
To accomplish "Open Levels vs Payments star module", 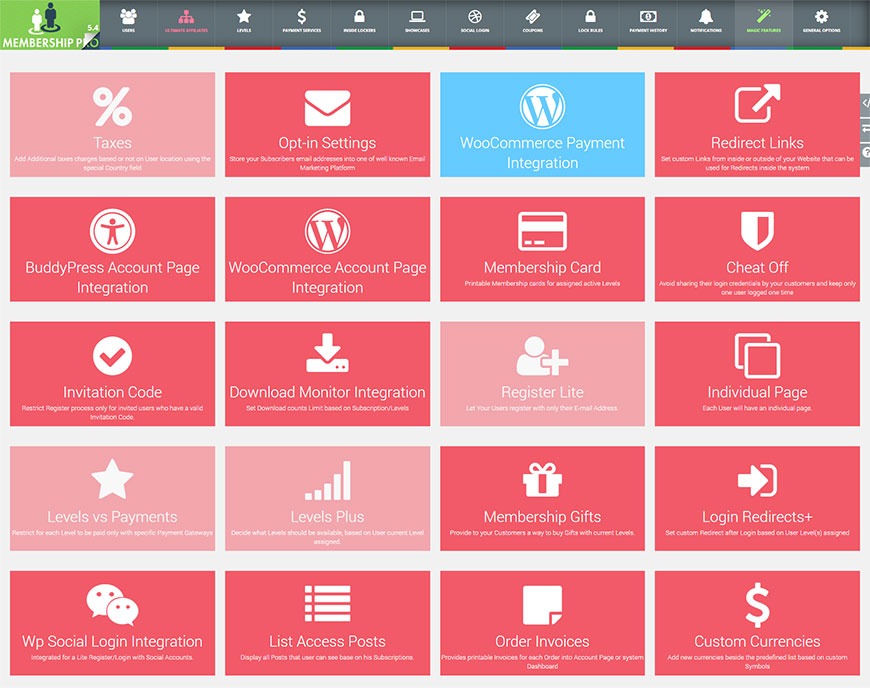I will click(x=112, y=498).
